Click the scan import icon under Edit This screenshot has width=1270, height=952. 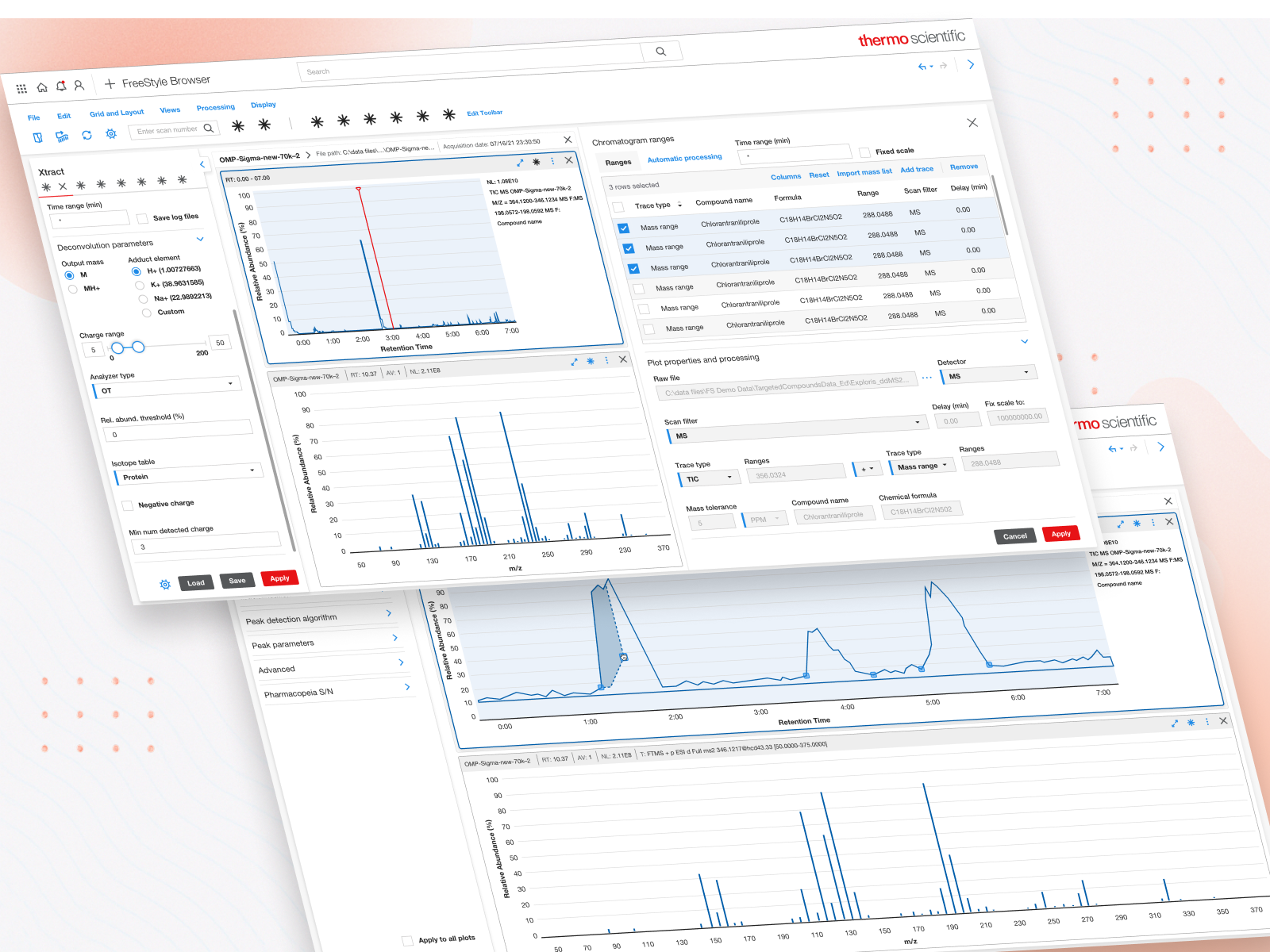point(62,136)
